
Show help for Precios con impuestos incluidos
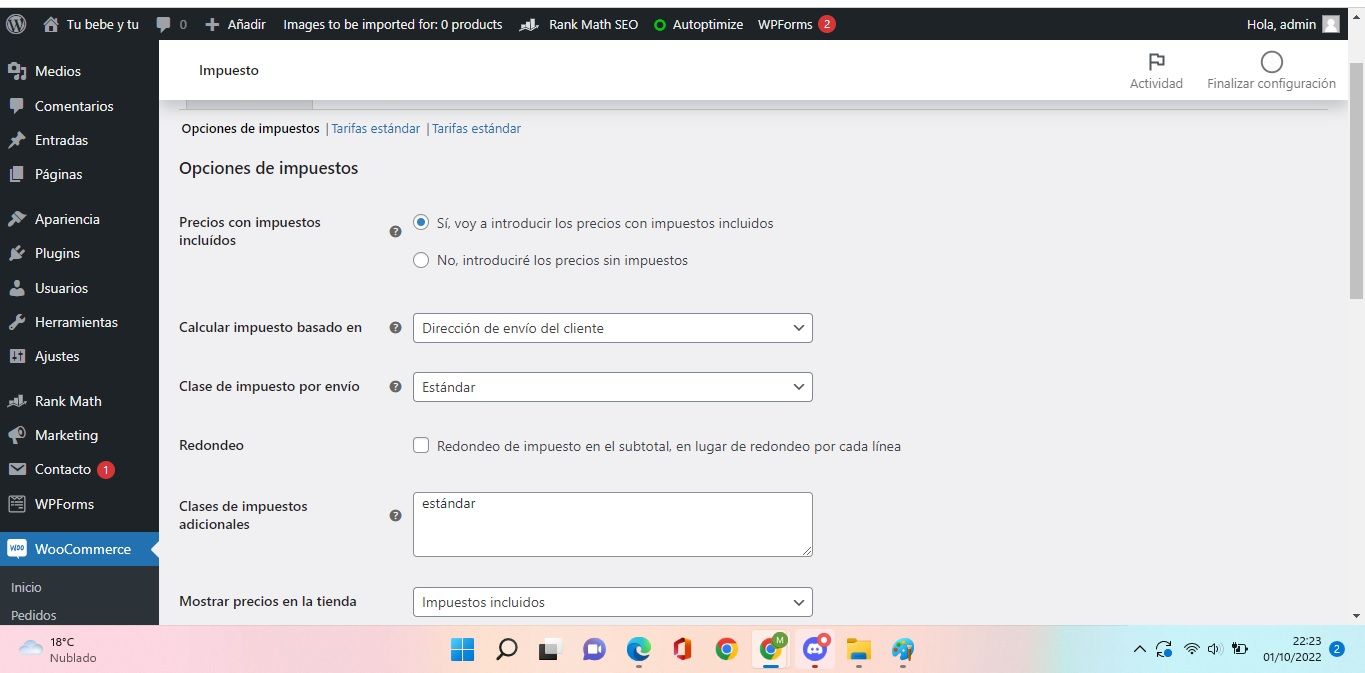[x=395, y=231]
